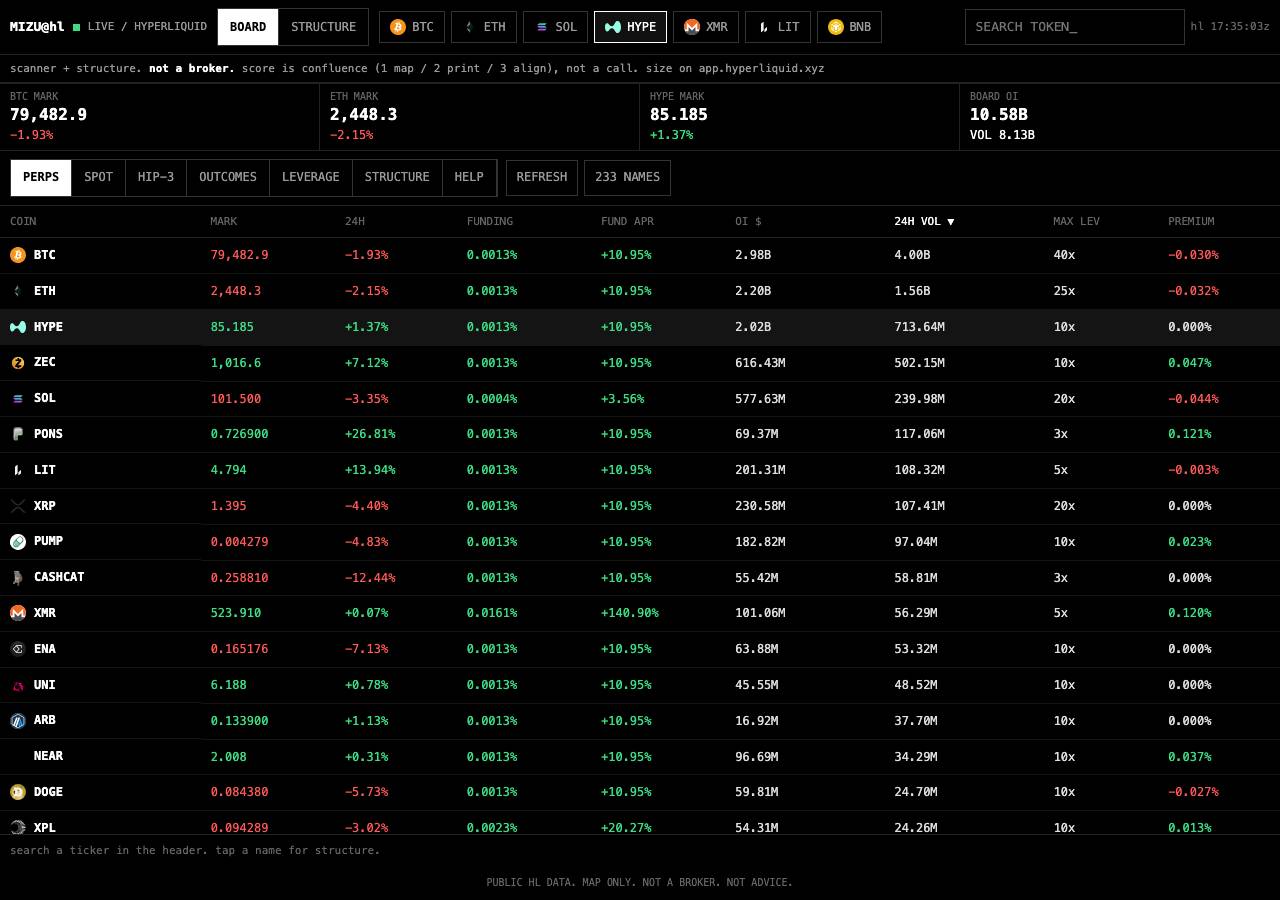
Task: Click PONS 24H change value +26.81%
Action: point(370,434)
